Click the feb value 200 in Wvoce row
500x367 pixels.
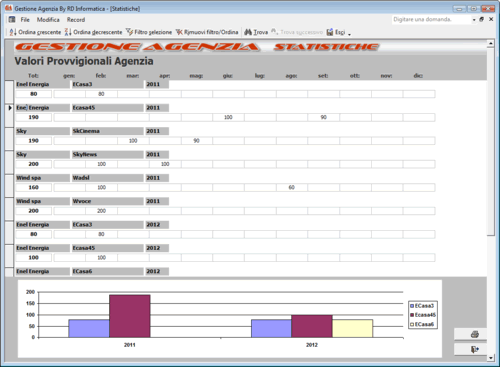pos(101,211)
